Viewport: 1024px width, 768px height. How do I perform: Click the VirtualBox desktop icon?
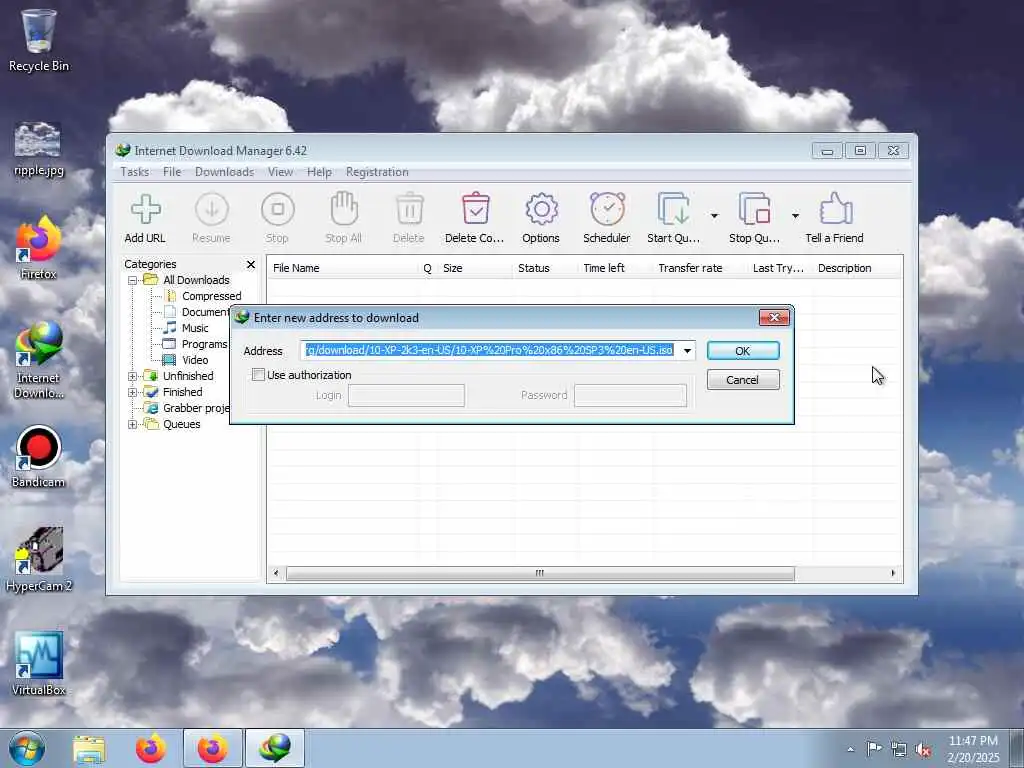pyautogui.click(x=39, y=664)
